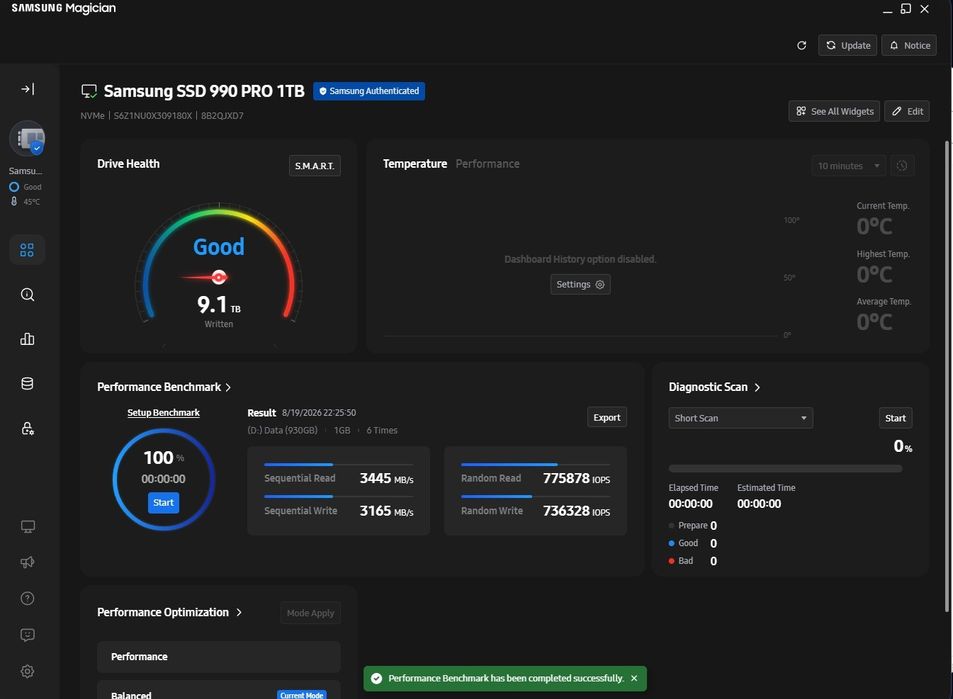Viewport: 953px width, 699px height.
Task: Start the performance benchmark
Action: [x=163, y=503]
